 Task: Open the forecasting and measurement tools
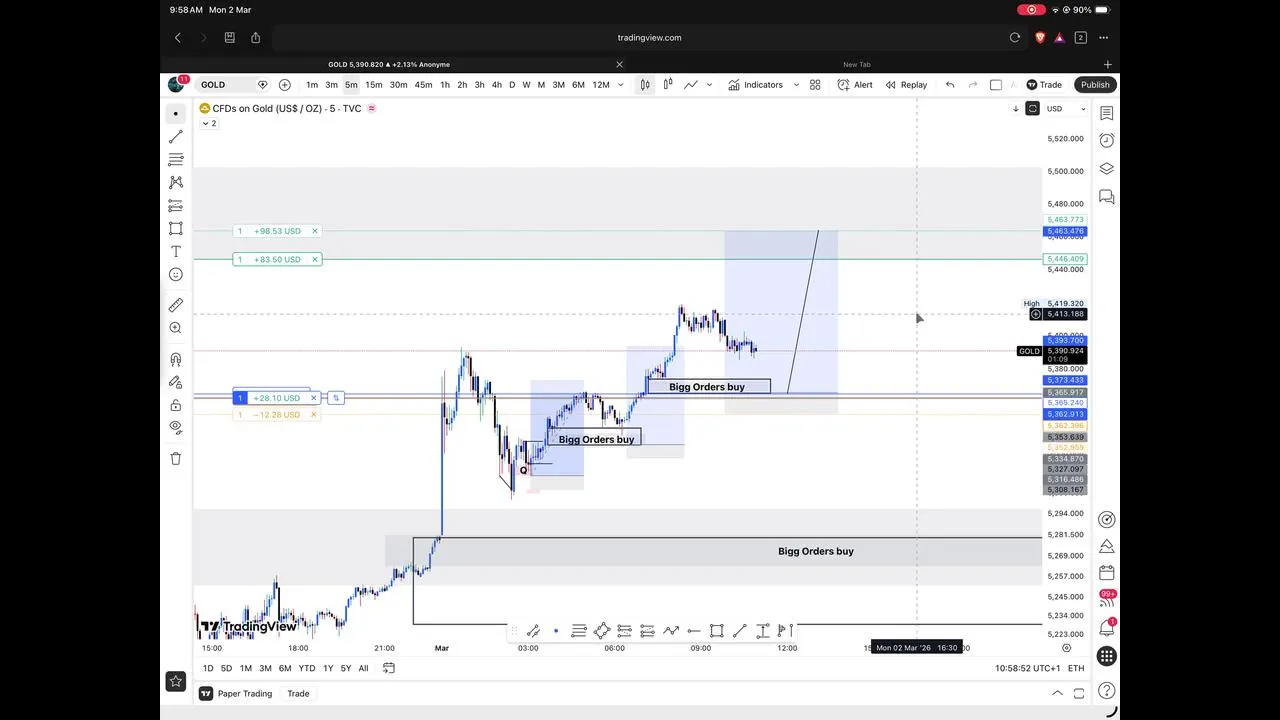pos(176,205)
